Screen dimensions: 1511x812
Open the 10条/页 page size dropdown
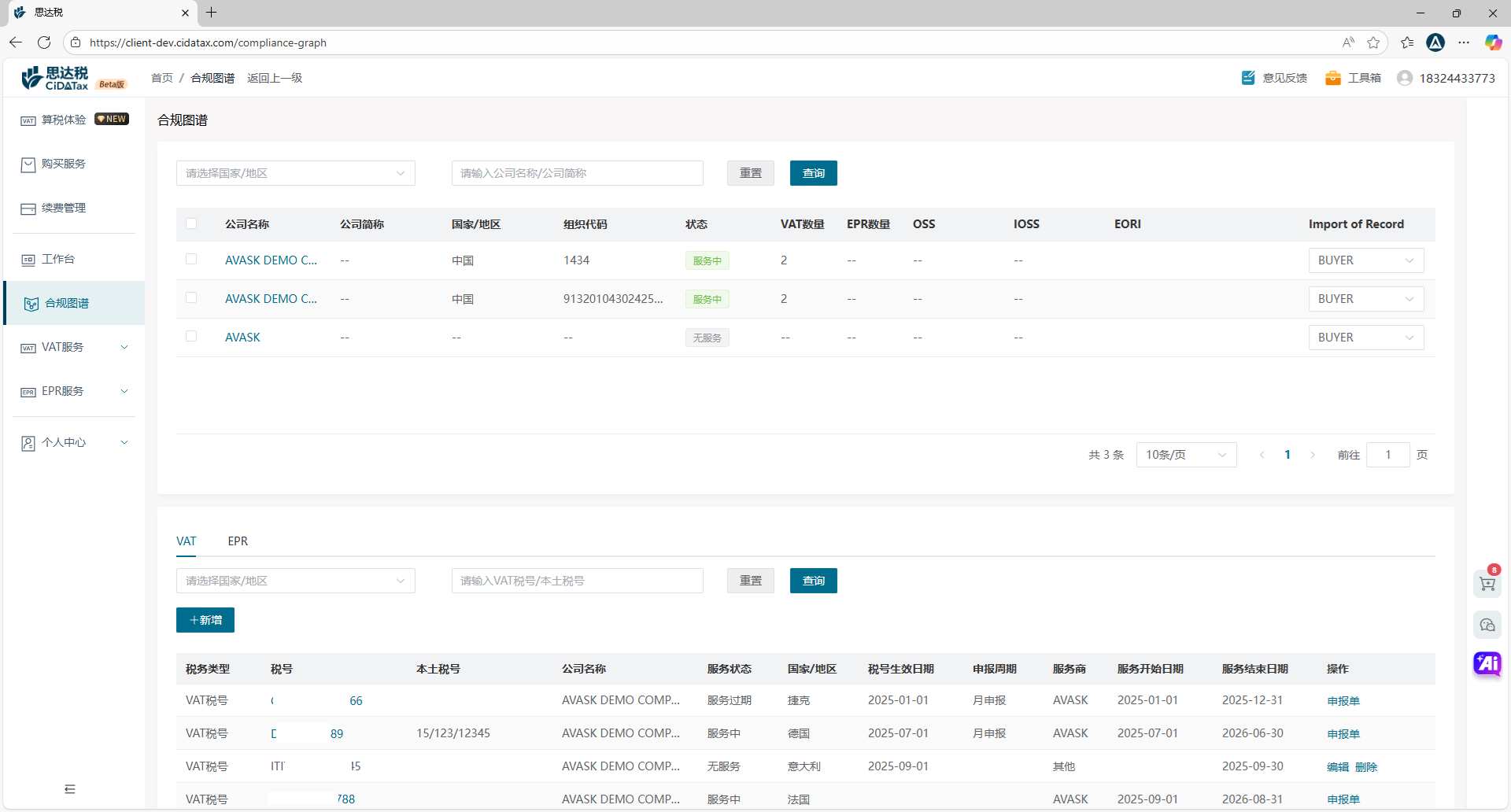(1185, 455)
